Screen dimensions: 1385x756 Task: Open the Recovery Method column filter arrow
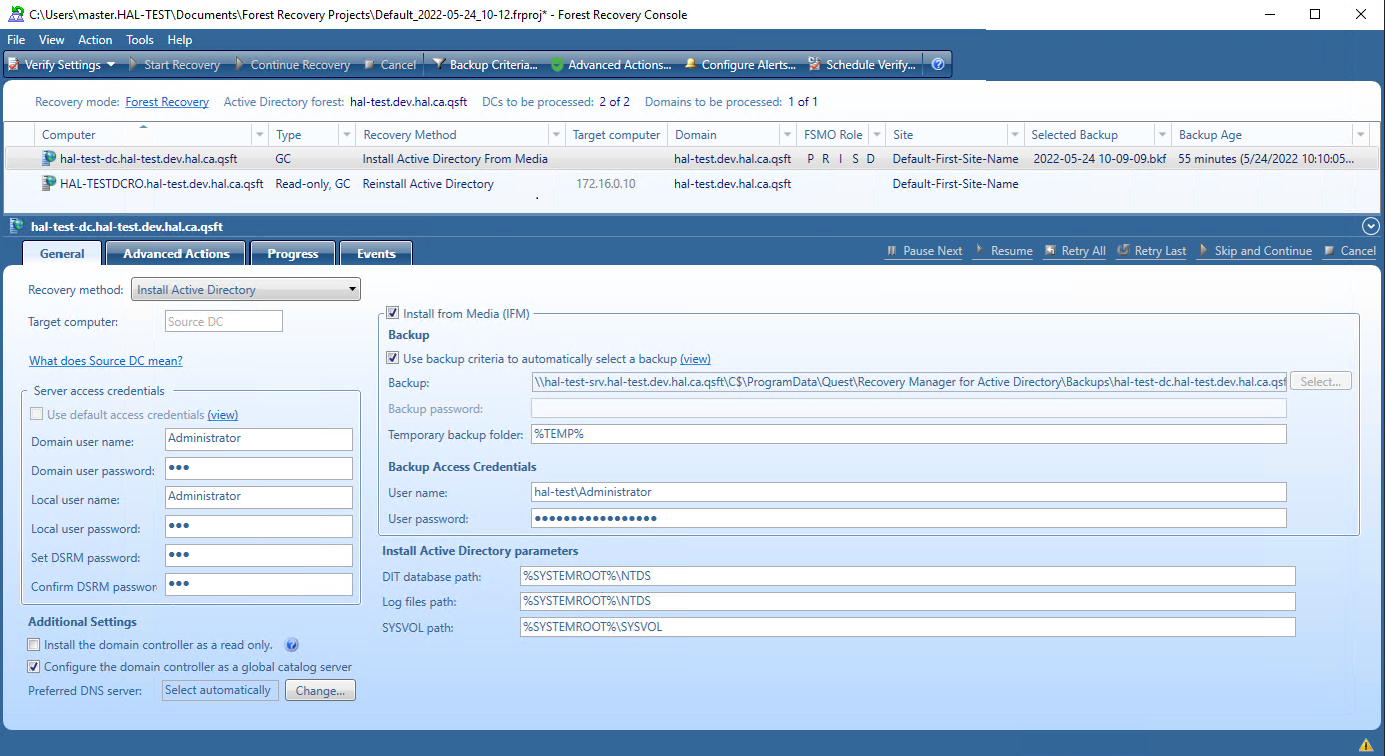click(556, 135)
